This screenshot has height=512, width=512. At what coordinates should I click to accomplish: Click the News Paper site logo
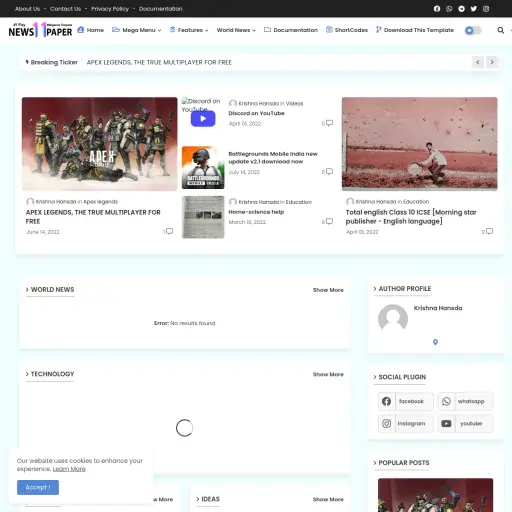tap(40, 30)
